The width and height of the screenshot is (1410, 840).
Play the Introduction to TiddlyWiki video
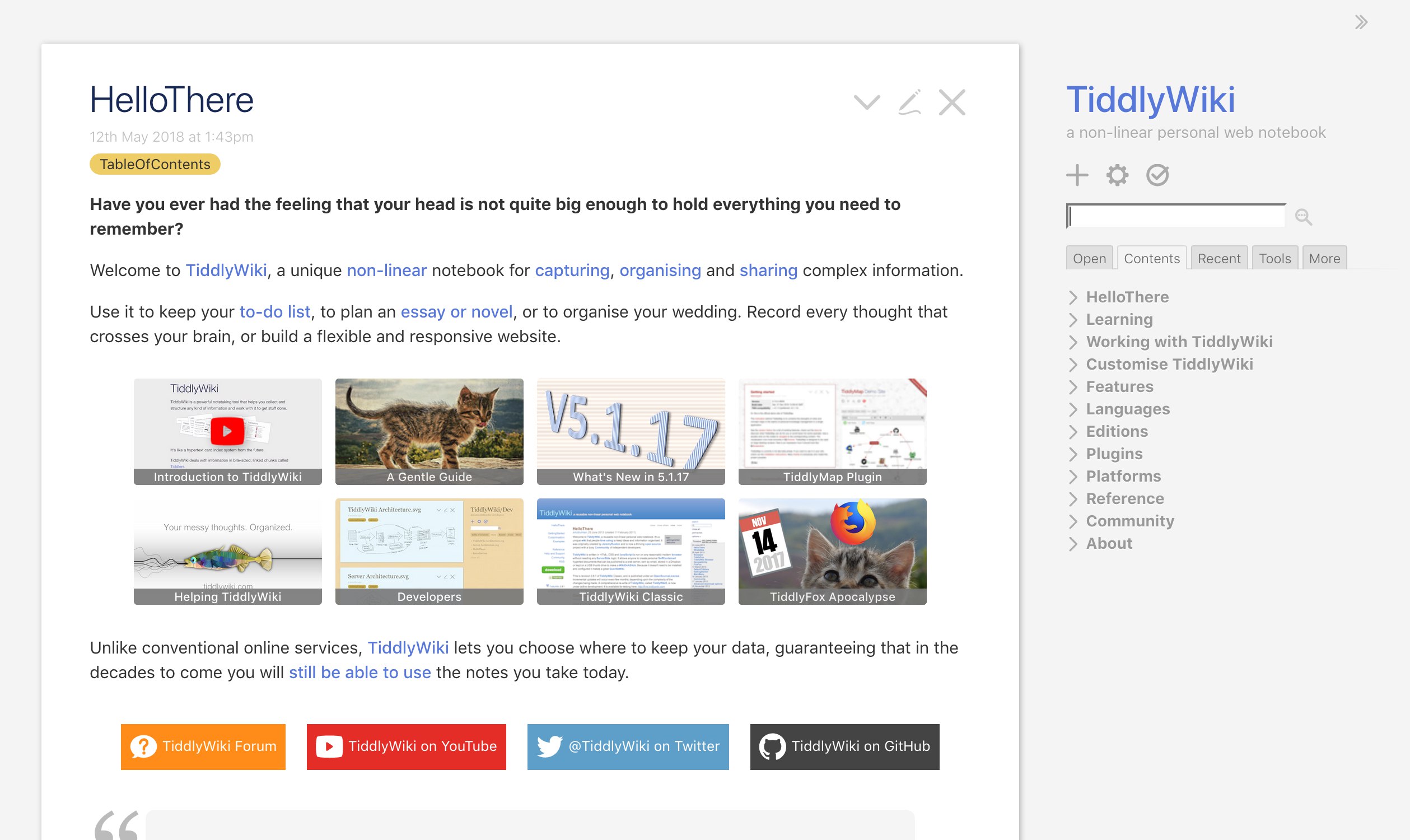pos(227,431)
